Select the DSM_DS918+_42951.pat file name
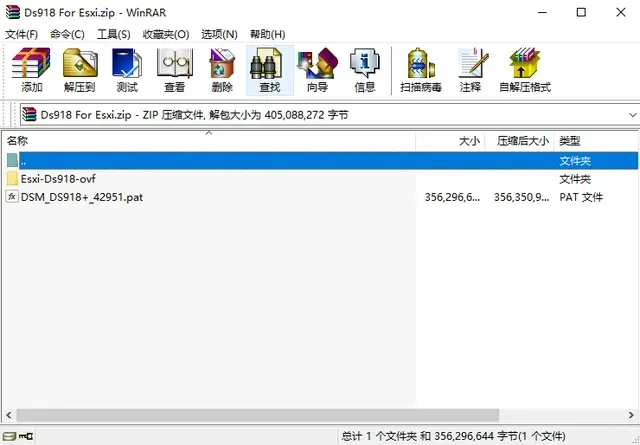The image size is (640, 445). tap(82, 197)
